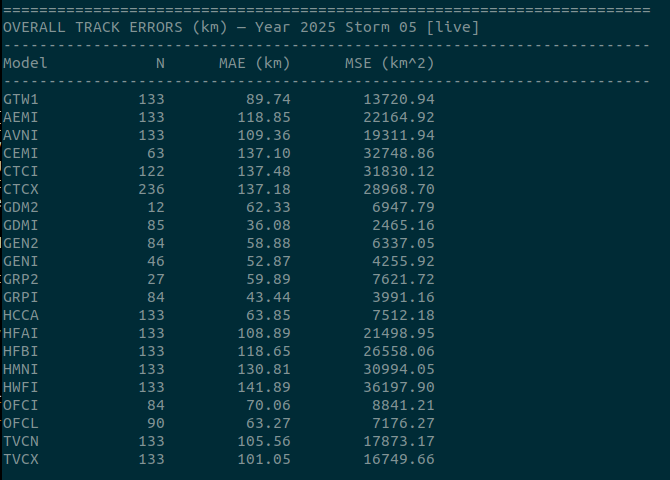Click the model name 'AVNI'

(21, 135)
